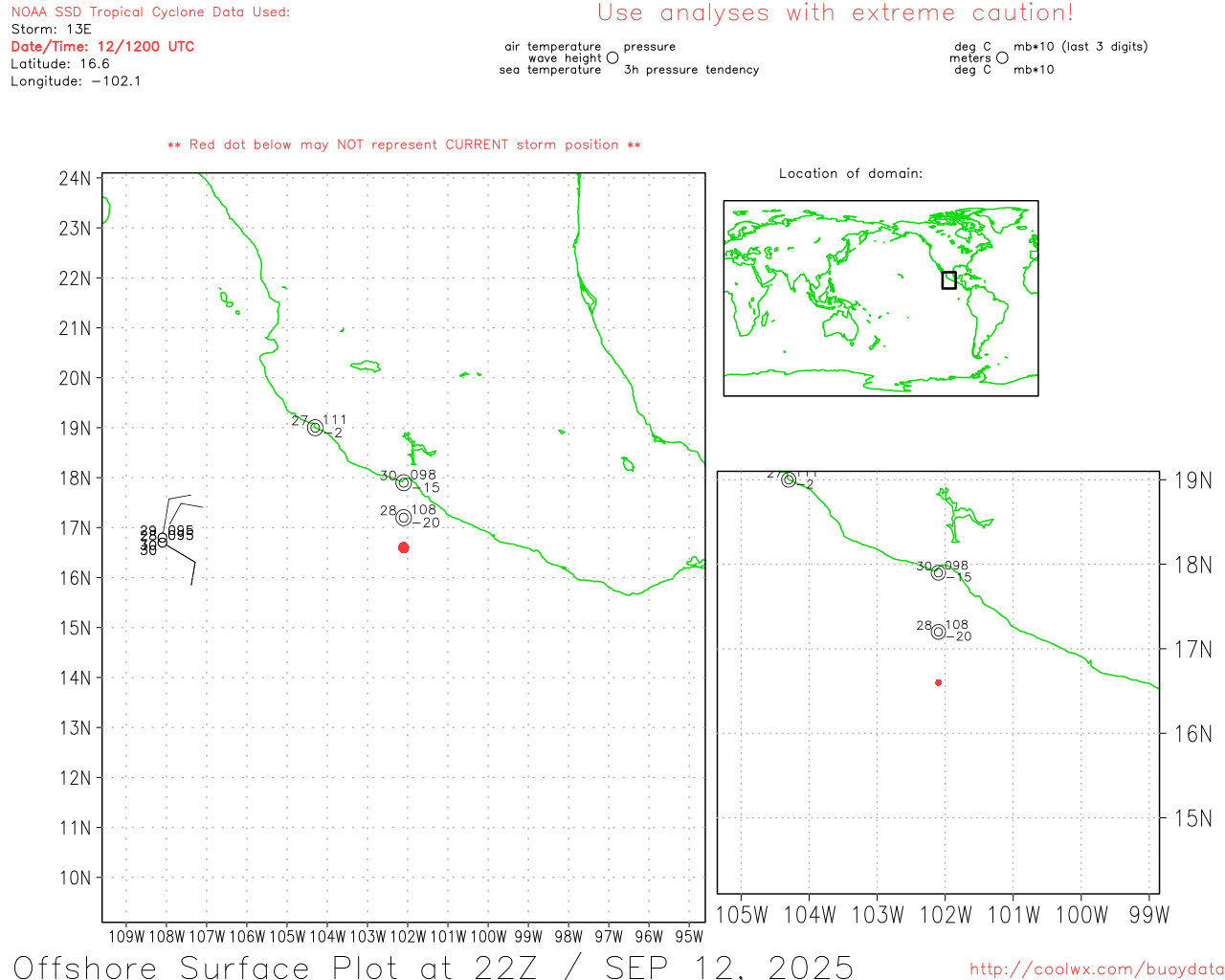This screenshot has width=1225, height=980.
Task: Click the 'Latitude: 16.6' value
Action: [x=60, y=64]
